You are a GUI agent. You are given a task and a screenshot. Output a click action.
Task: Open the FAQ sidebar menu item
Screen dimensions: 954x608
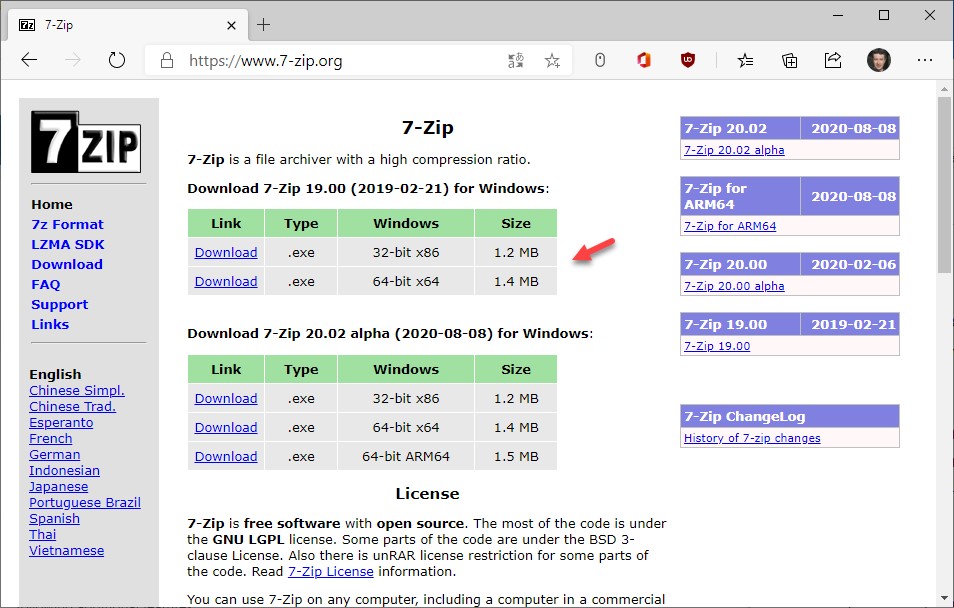46,284
